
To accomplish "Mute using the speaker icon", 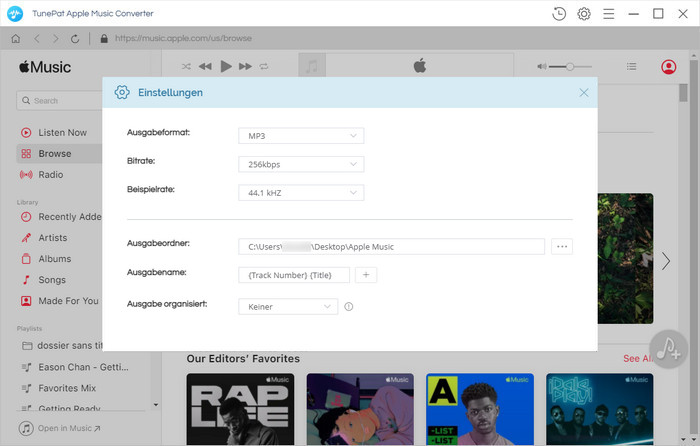I will tap(542, 67).
